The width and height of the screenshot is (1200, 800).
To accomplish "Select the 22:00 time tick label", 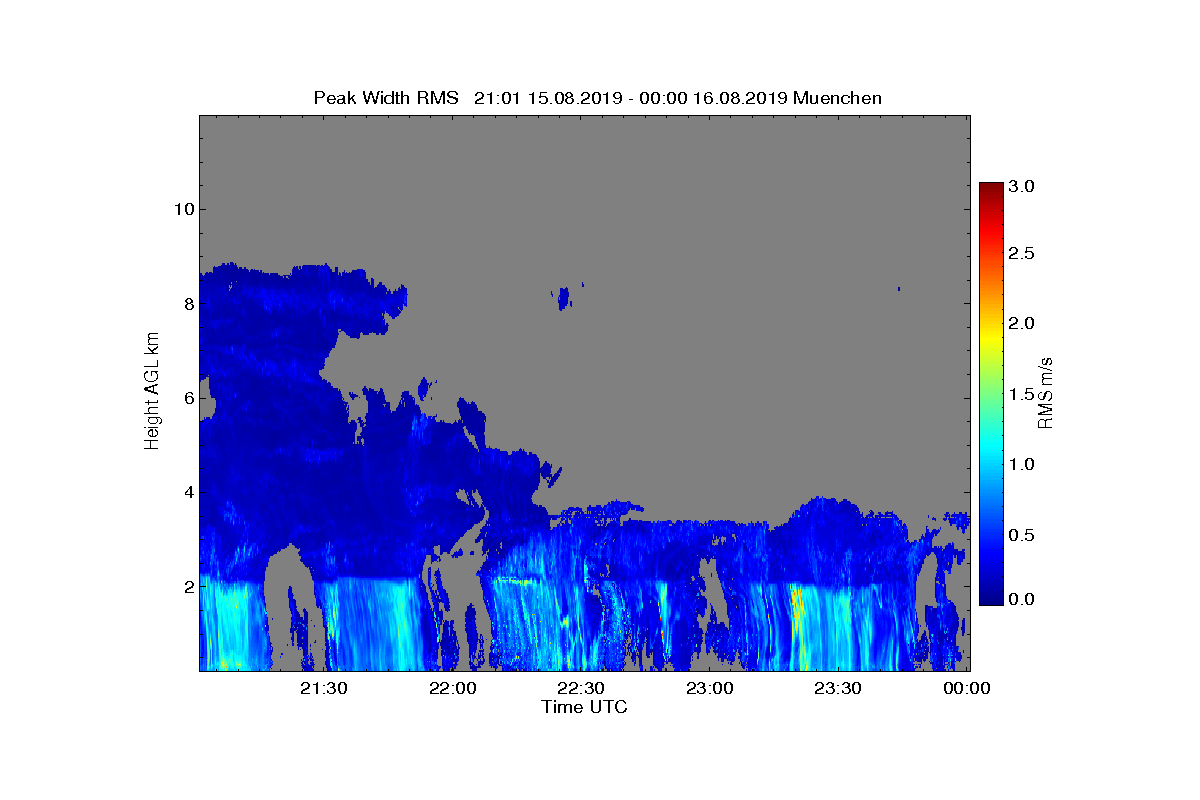I will (455, 688).
